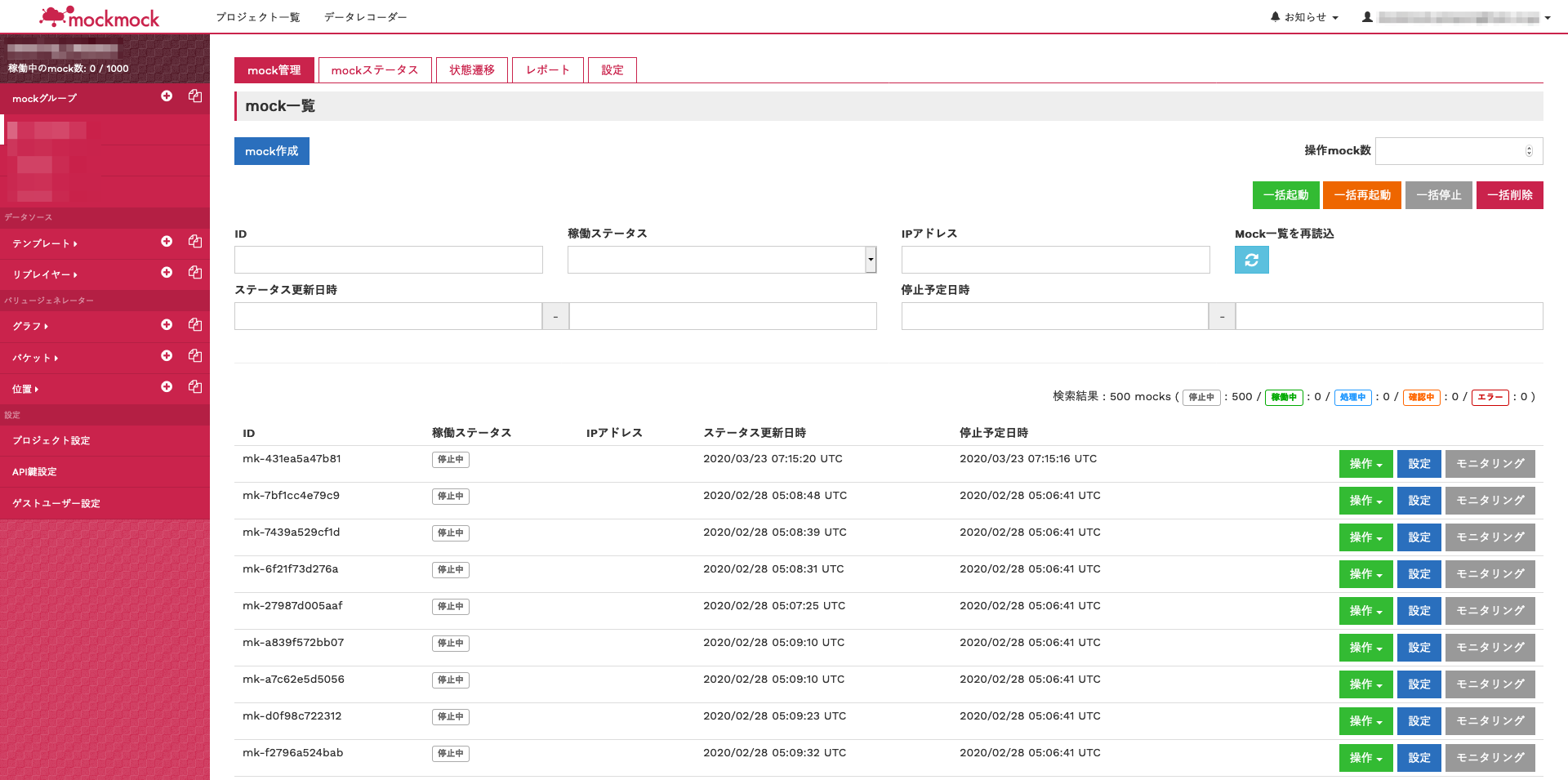
Task: Click the plus icon beside グラフ
Action: [x=167, y=324]
